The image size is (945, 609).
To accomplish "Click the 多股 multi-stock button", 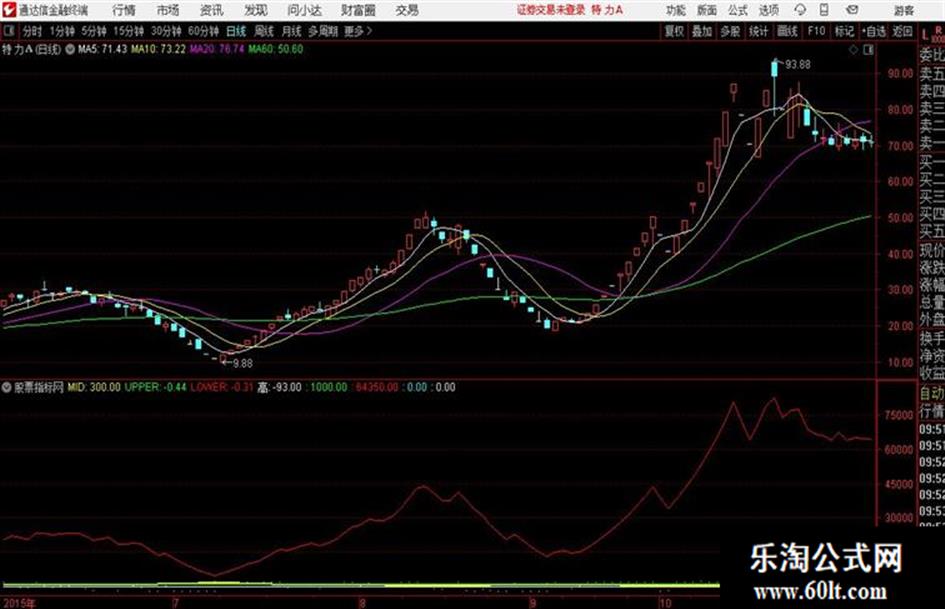I will click(x=730, y=31).
